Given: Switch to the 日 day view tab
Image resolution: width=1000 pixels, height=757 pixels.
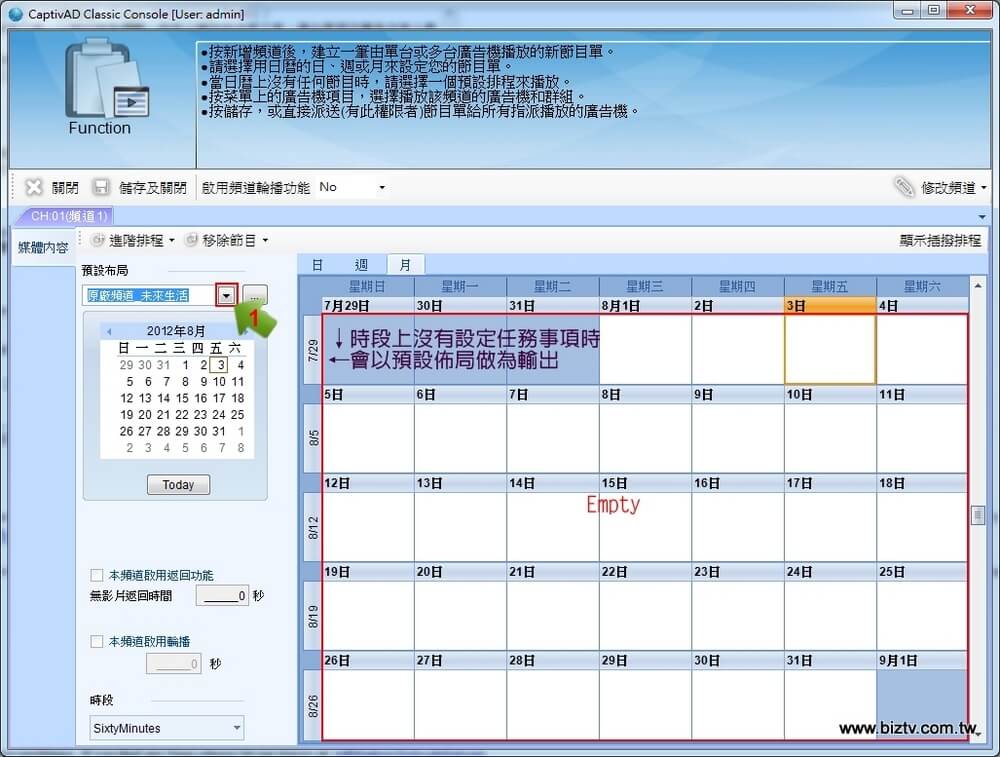Looking at the screenshot, I should coord(317,265).
